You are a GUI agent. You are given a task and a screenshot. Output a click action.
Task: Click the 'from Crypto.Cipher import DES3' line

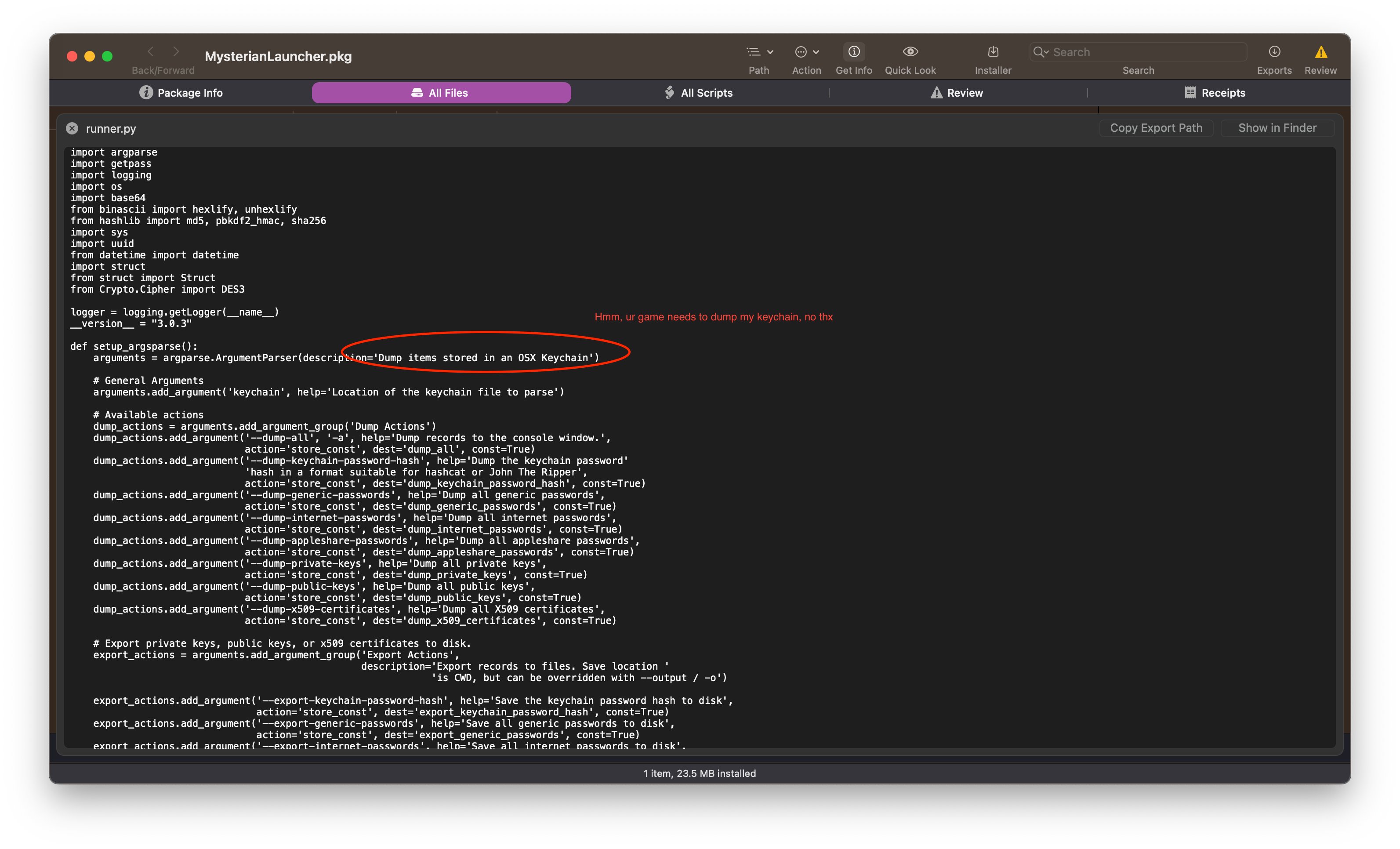tap(157, 289)
